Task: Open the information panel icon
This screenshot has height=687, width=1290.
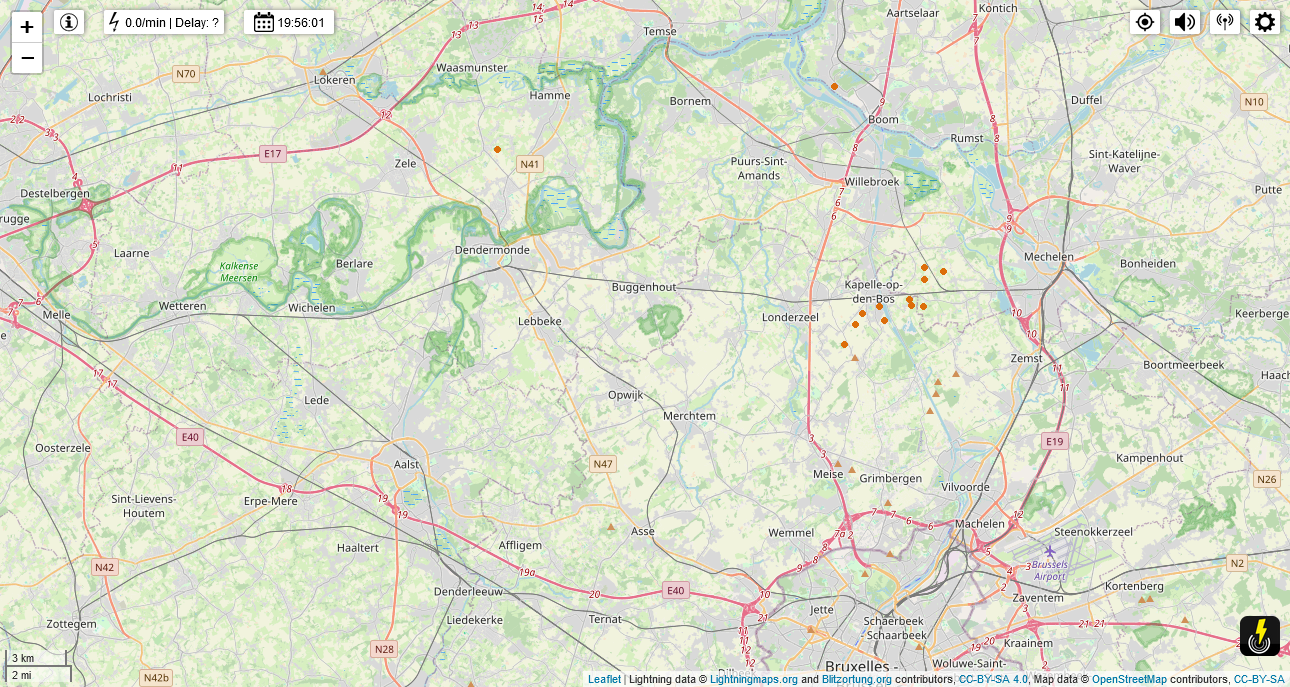Action: point(69,22)
